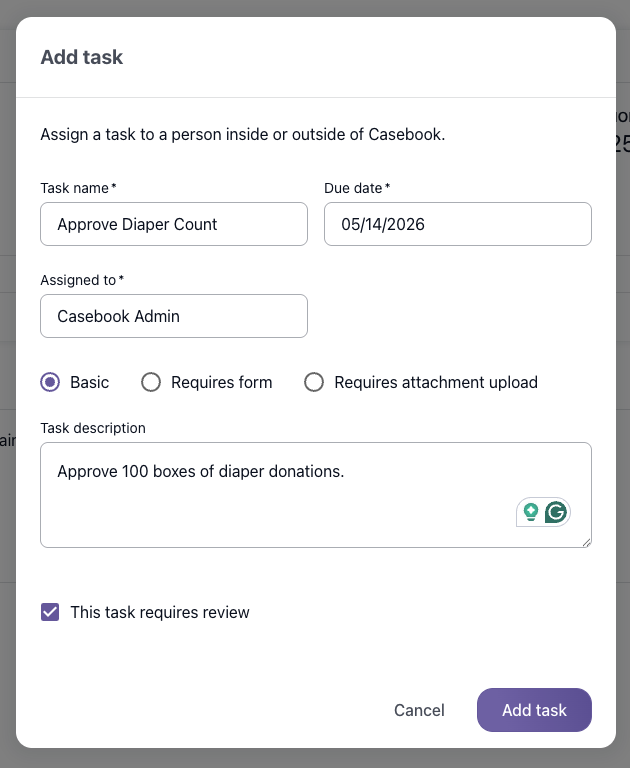The image size is (630, 768).
Task: Uncheck the This task requires review checkbox
Action: 50,612
